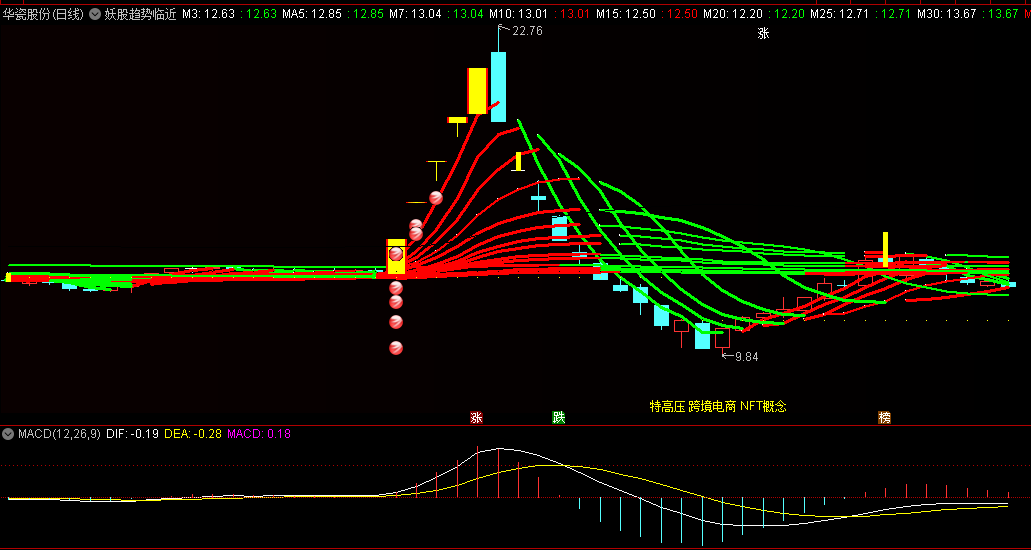Click the large yellow candle before the peak
Image resolution: width=1031 pixels, height=550 pixels.
pos(477,91)
